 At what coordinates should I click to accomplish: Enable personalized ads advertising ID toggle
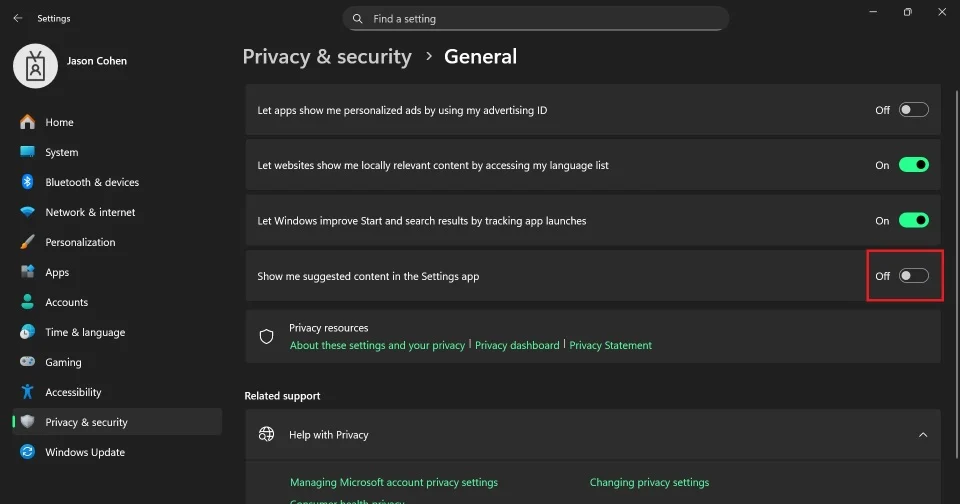click(913, 110)
